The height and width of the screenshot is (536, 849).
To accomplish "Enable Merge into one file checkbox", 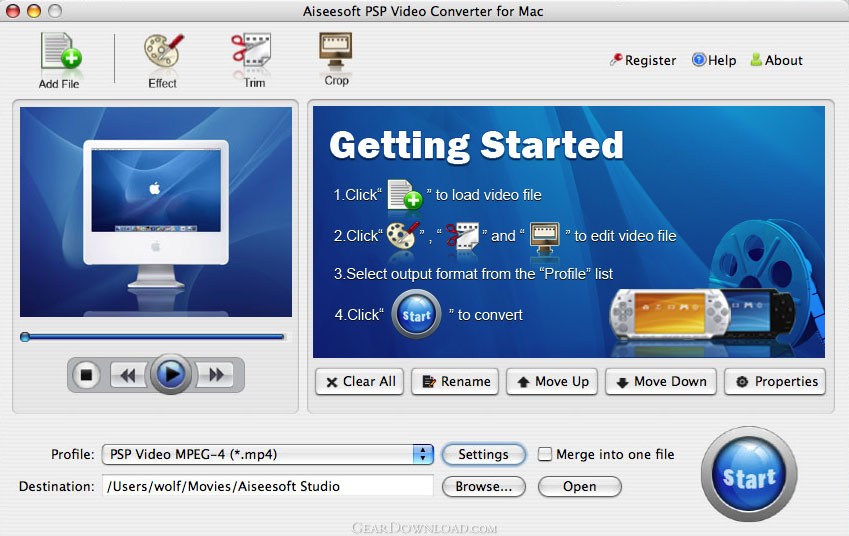I will click(x=545, y=454).
